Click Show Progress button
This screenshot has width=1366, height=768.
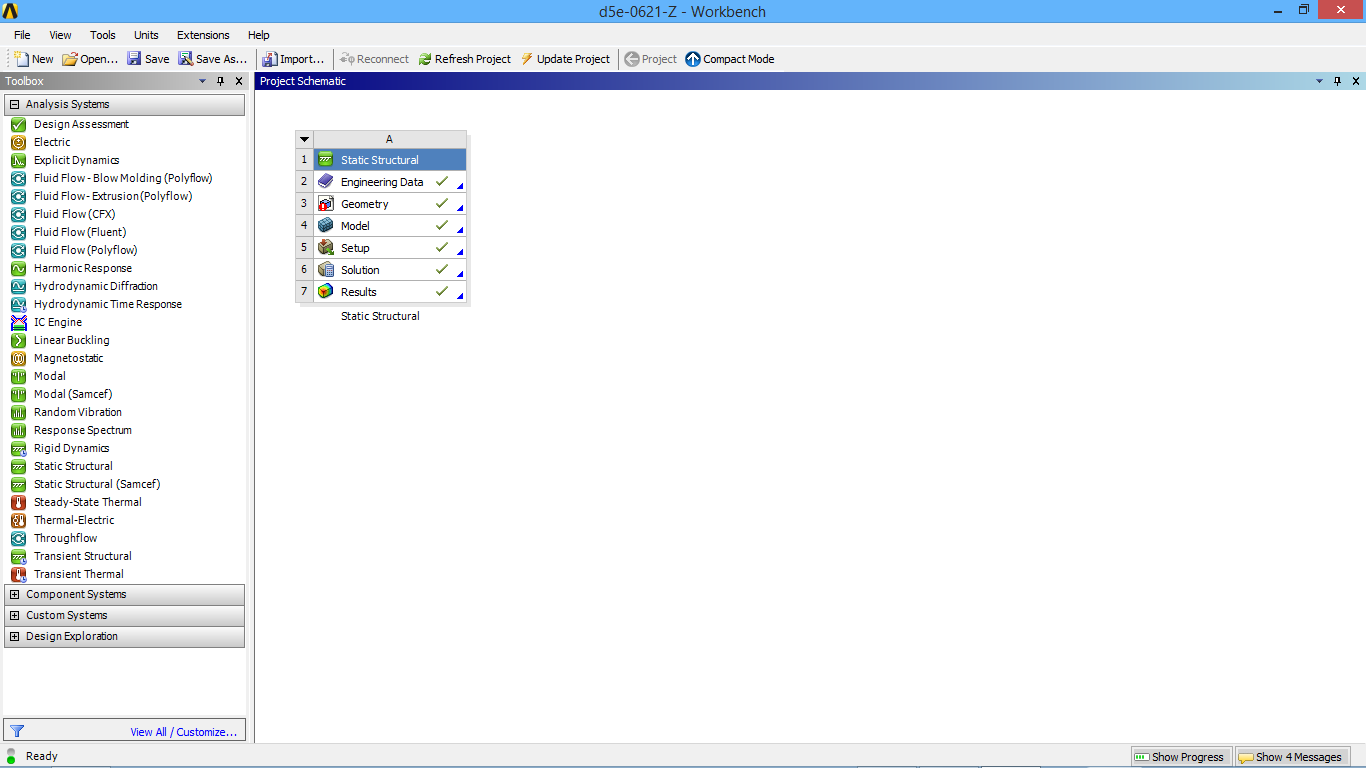(1181, 757)
